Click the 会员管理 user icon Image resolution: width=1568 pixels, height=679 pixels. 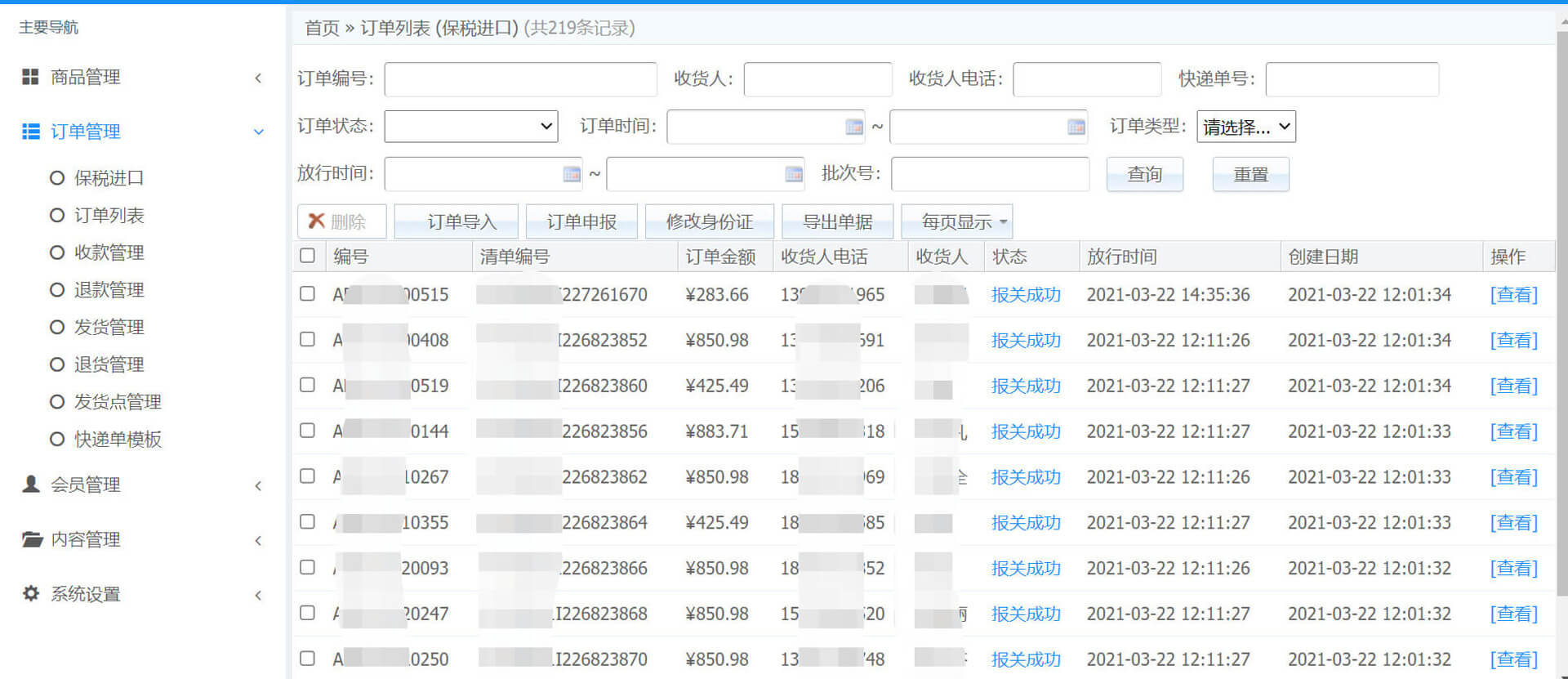pyautogui.click(x=30, y=485)
